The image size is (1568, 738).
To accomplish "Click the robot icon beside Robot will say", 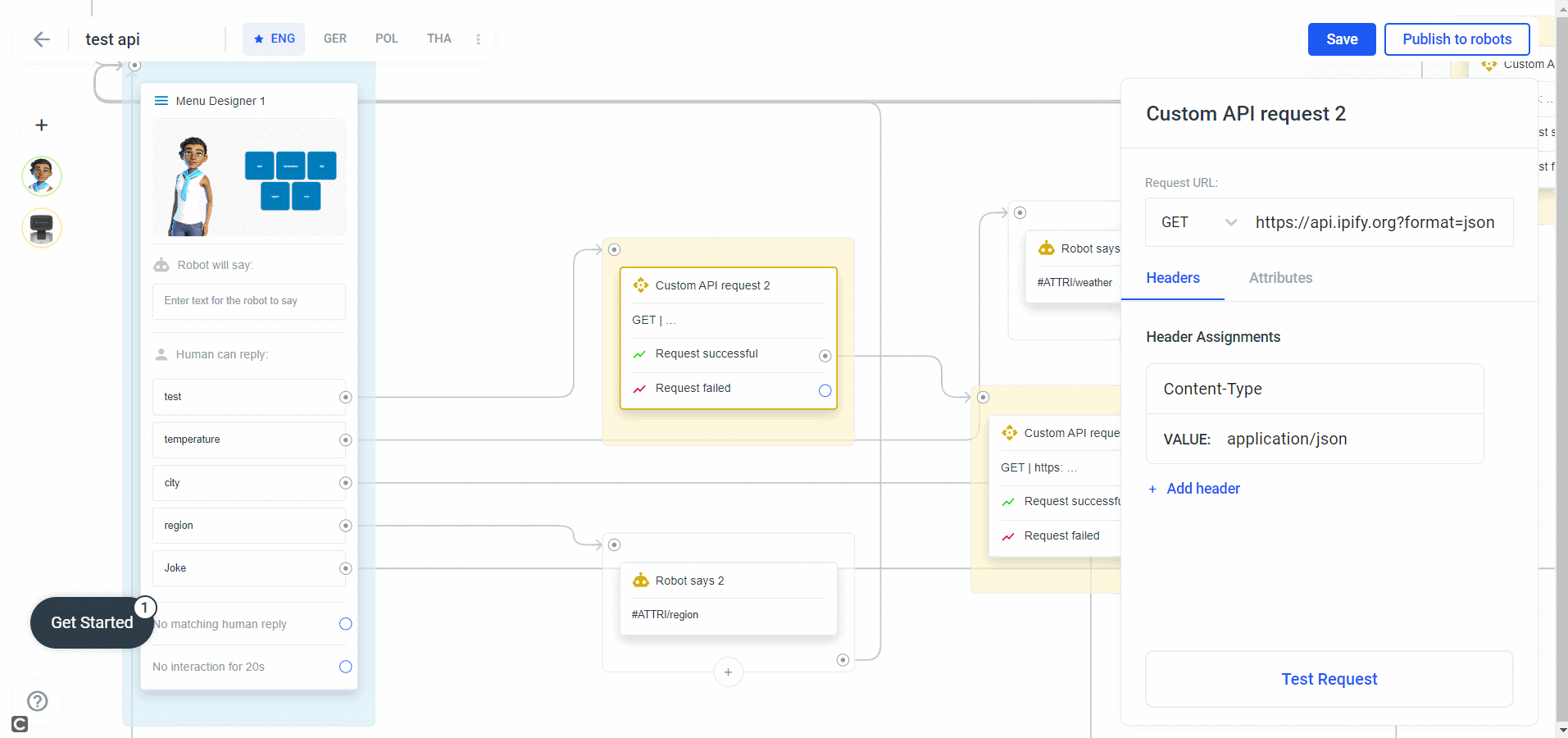I will point(161,265).
